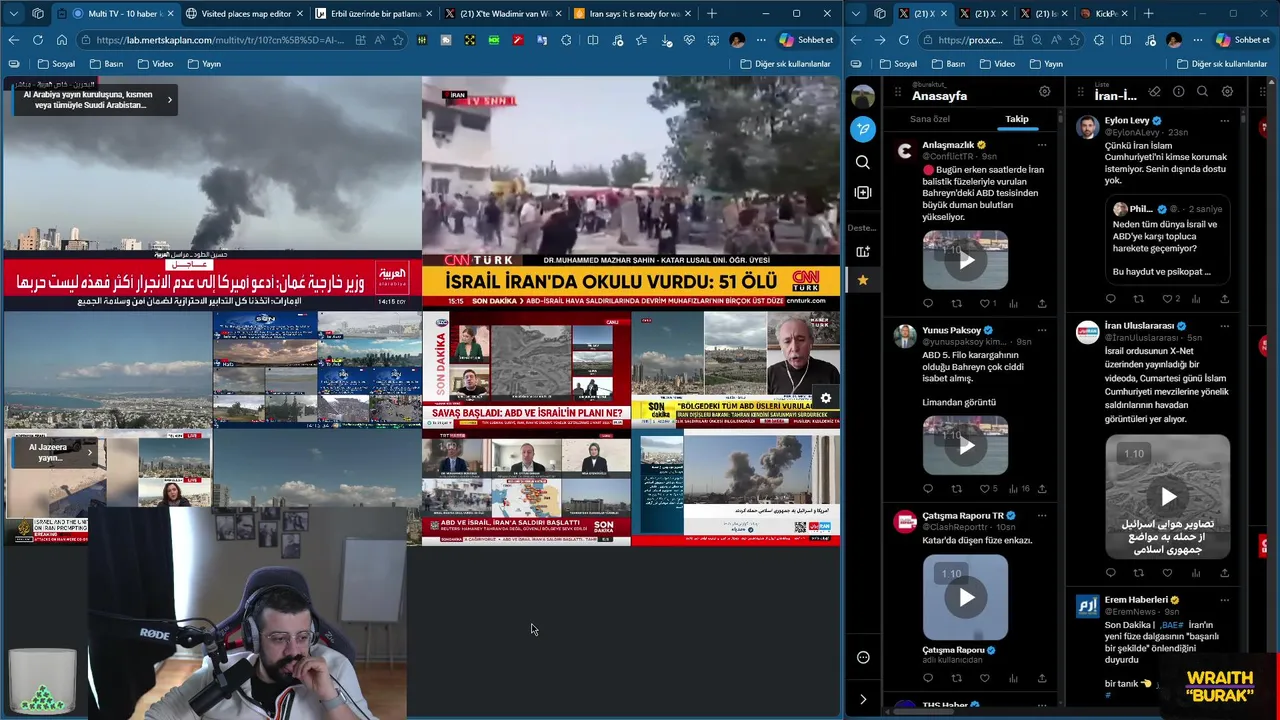Switch to the KickPe tab in right window

(1104, 14)
